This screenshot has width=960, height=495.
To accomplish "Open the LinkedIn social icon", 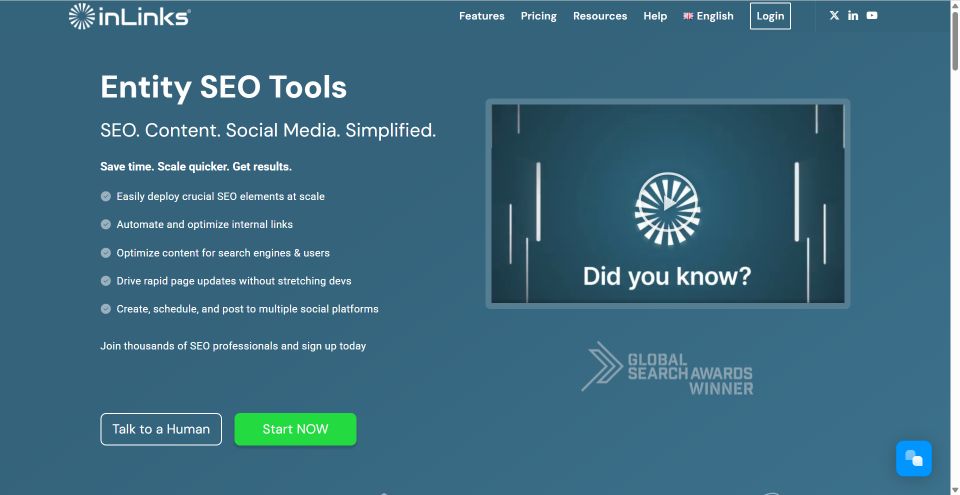I will tap(853, 16).
